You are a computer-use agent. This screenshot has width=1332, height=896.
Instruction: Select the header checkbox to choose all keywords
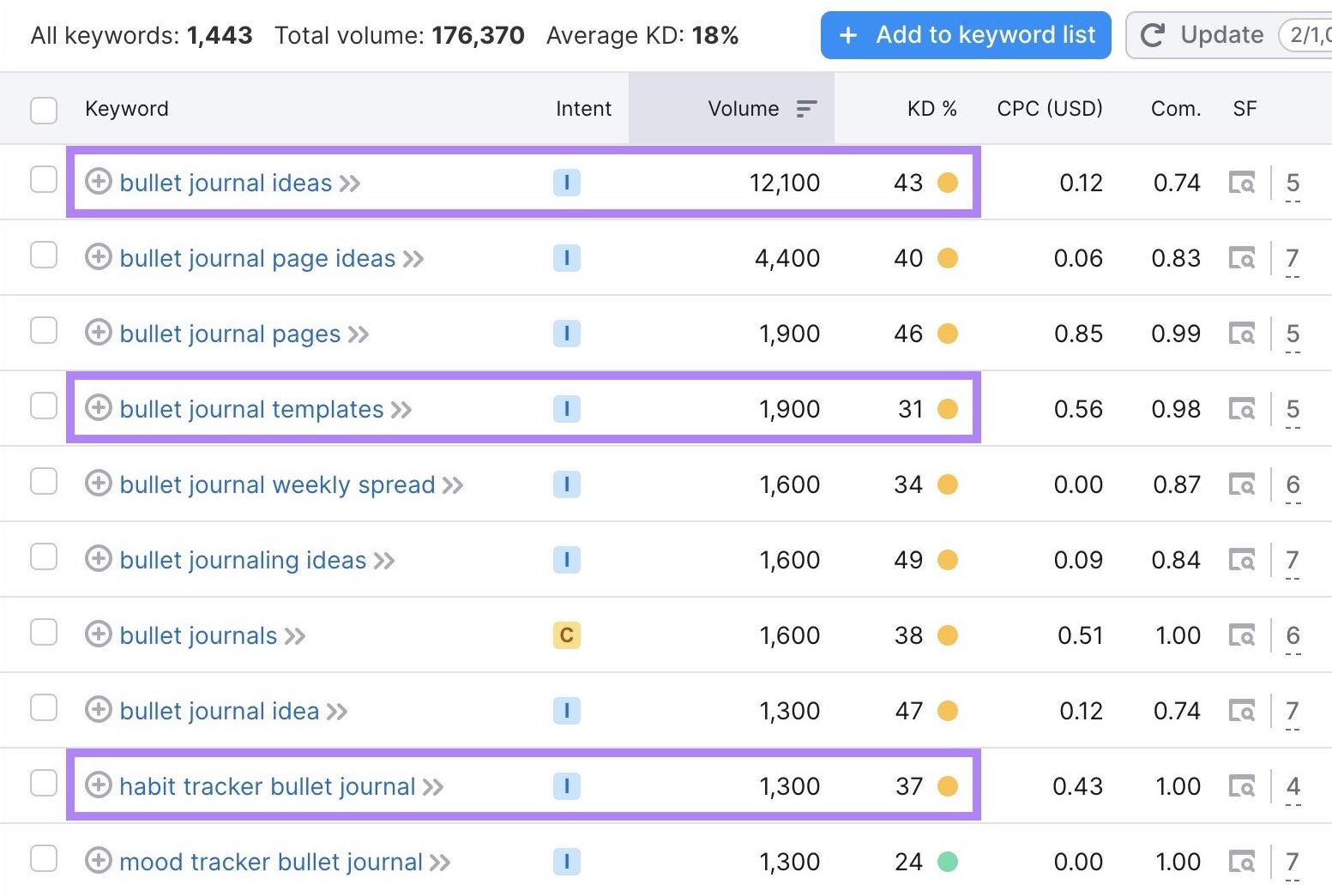coord(43,110)
